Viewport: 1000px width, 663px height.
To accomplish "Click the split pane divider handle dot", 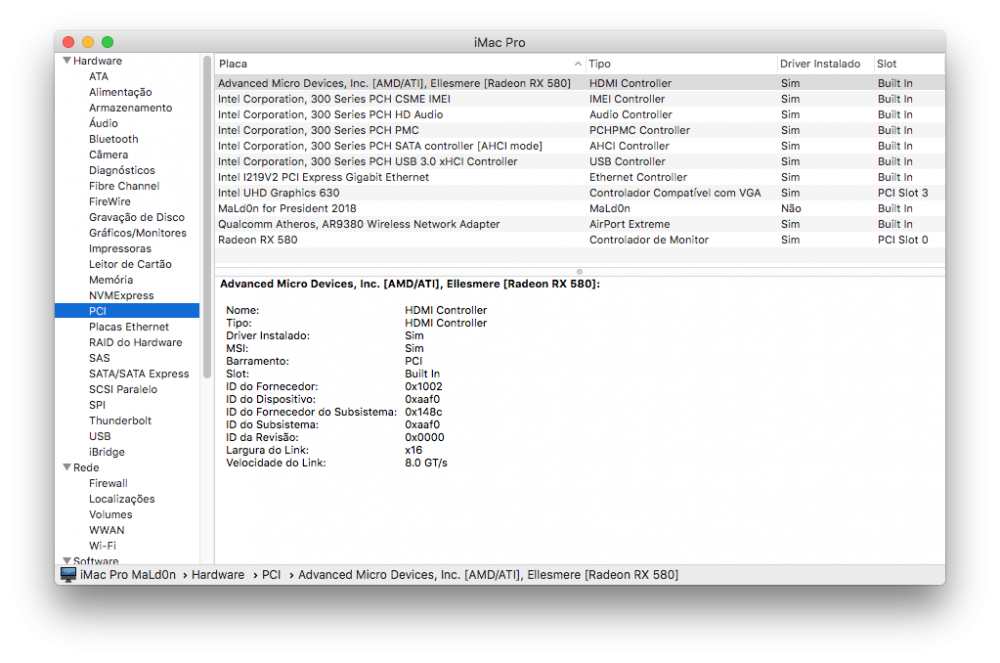I will coord(579,272).
